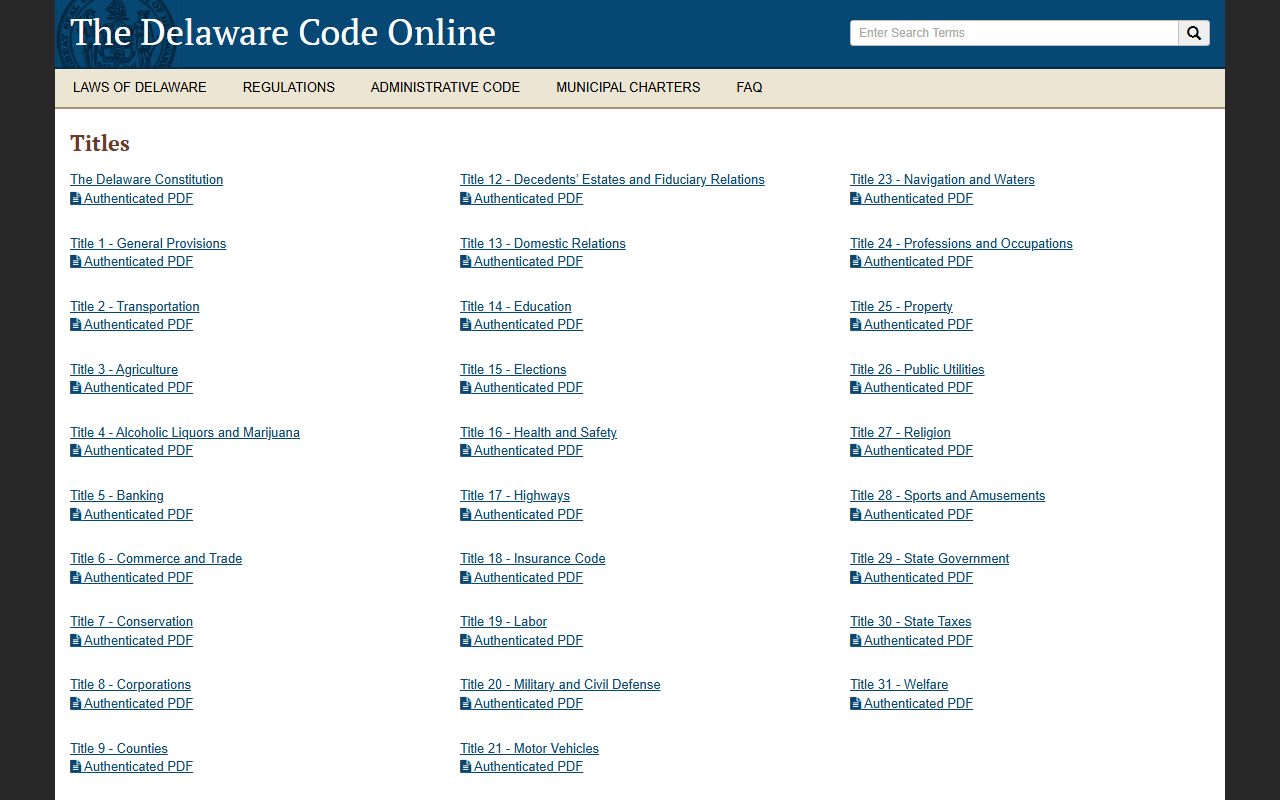Viewport: 1280px width, 800px height.
Task: Click PDF document icon under Title 14
Action: [466, 324]
